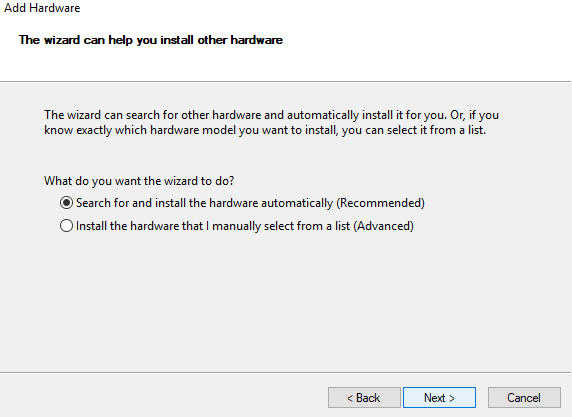Click the "What do you want the wizard to do?" prompt

(x=139, y=181)
